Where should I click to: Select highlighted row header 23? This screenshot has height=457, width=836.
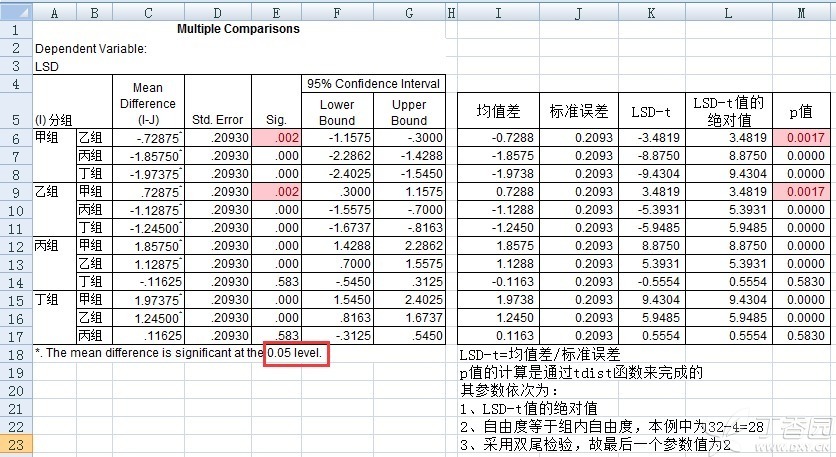point(16,444)
